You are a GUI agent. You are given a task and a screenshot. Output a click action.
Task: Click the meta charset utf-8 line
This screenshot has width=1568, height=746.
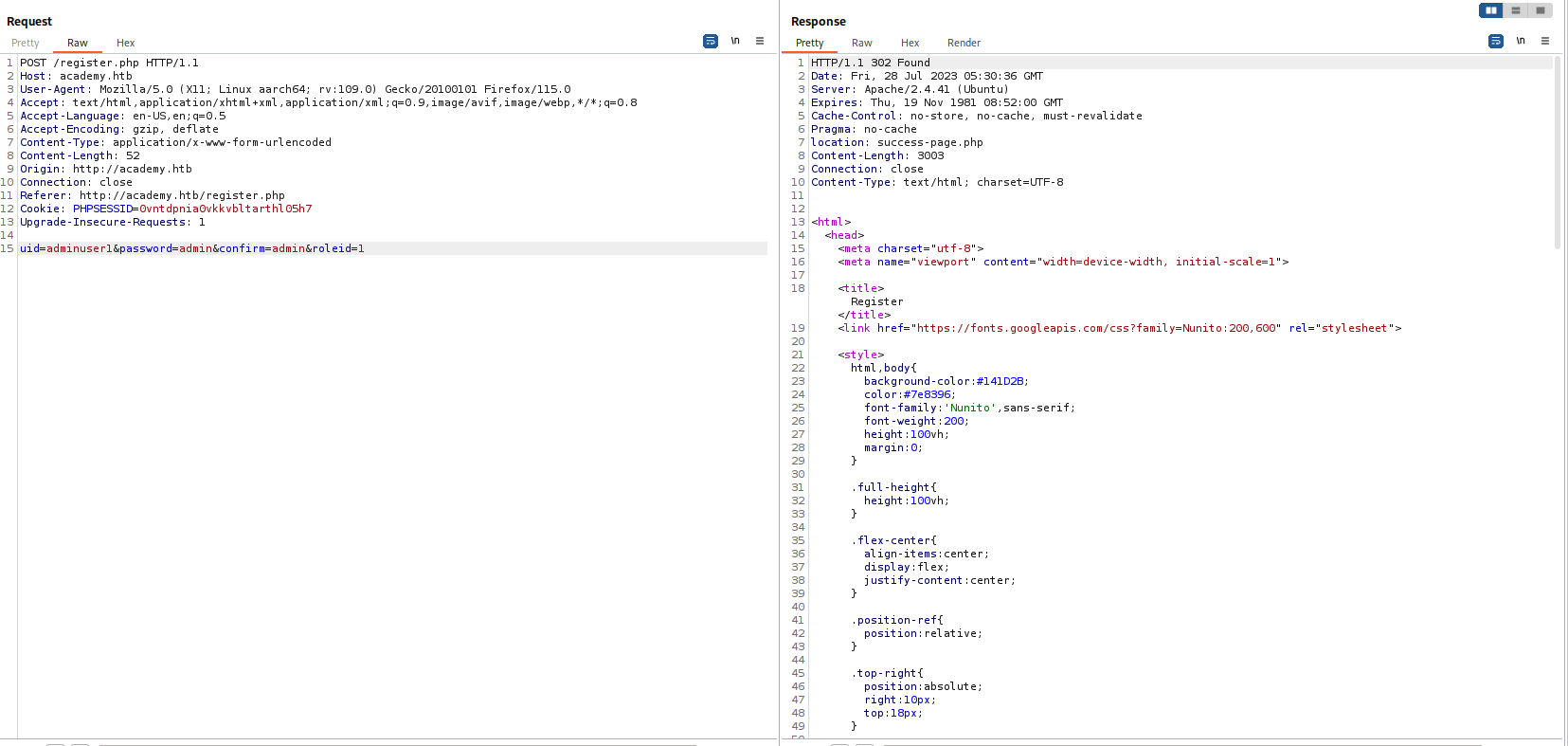(x=910, y=248)
